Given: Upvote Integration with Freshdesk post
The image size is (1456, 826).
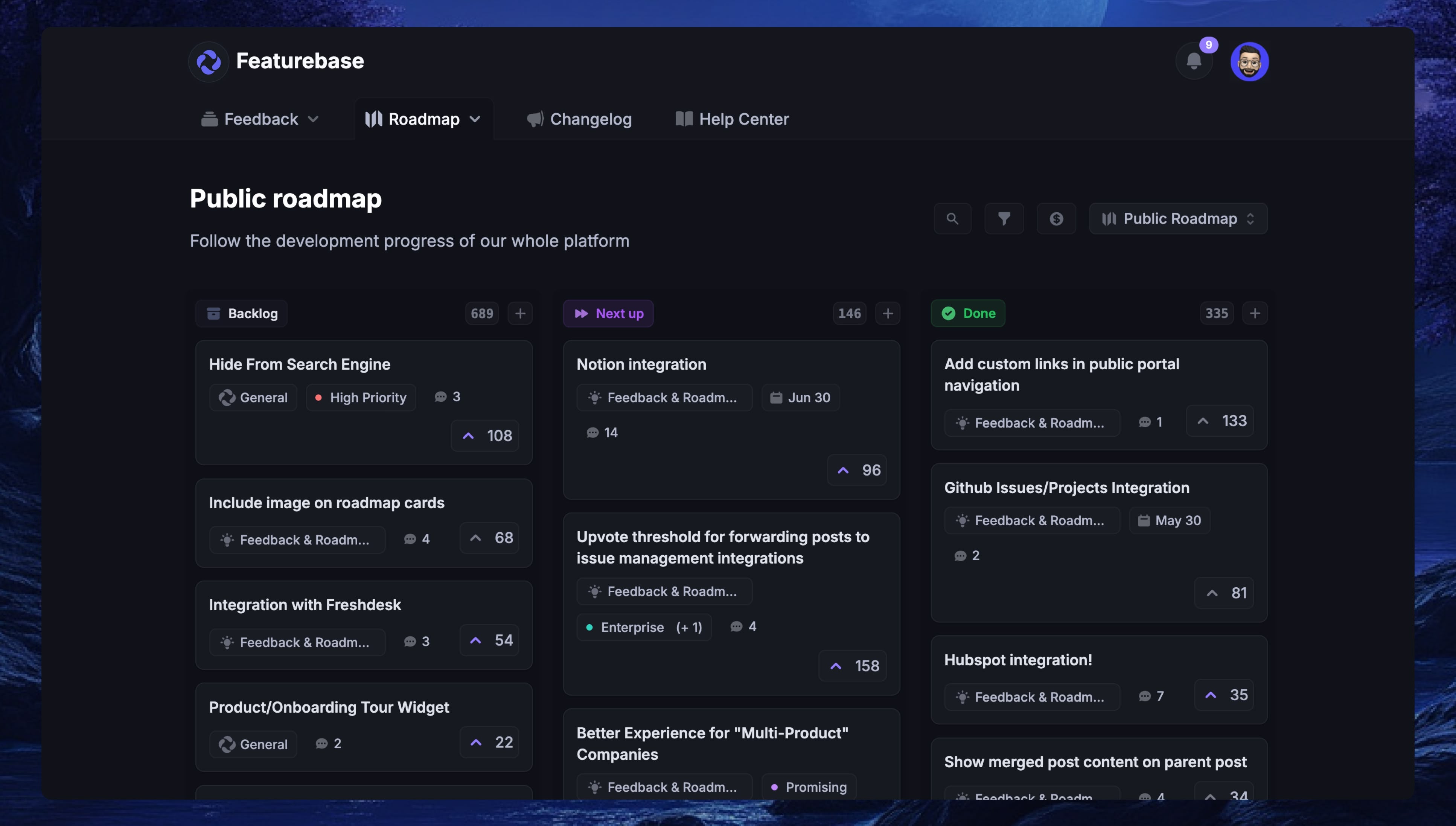Looking at the screenshot, I should [489, 640].
